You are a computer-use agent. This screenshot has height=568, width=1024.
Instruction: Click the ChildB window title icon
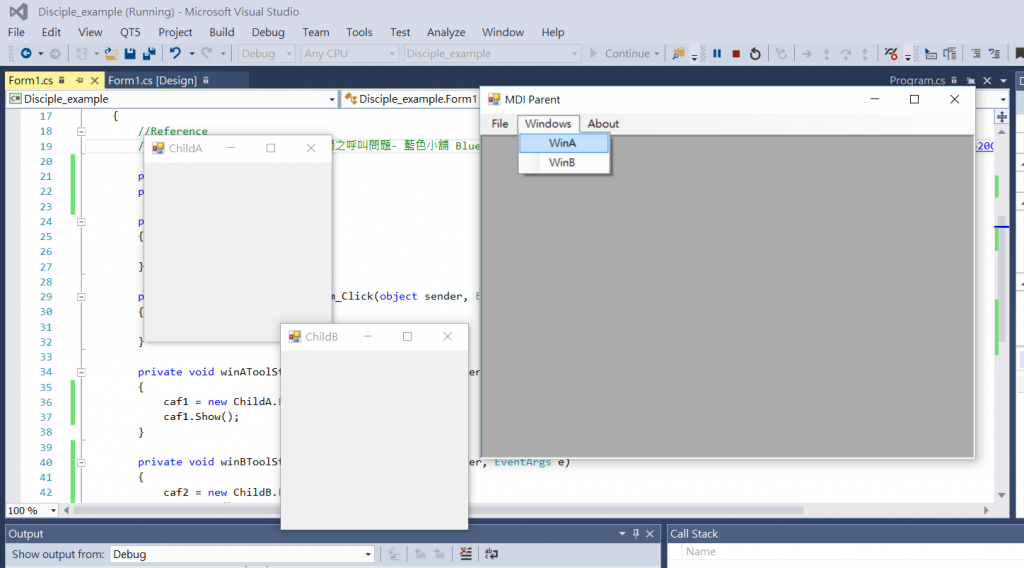click(x=295, y=336)
